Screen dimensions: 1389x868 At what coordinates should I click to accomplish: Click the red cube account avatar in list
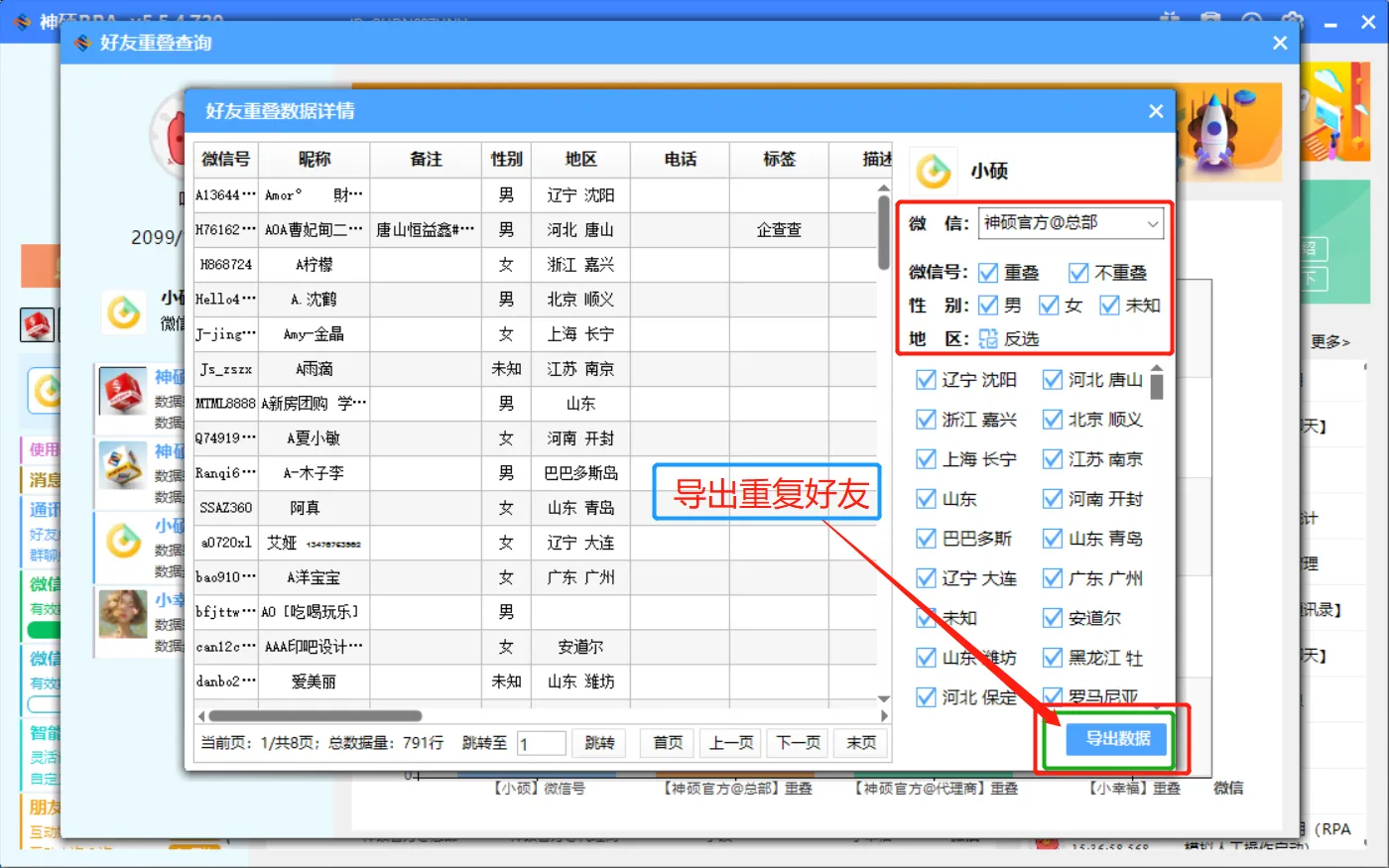(x=123, y=391)
